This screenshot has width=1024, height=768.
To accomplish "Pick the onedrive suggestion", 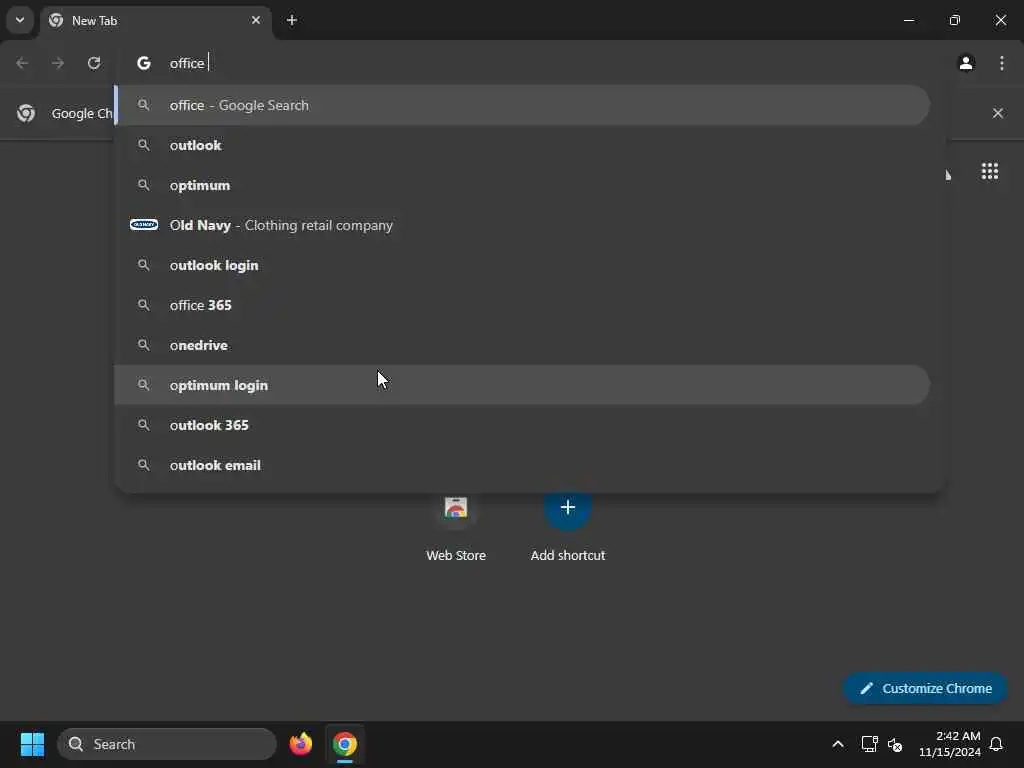I will click(522, 345).
